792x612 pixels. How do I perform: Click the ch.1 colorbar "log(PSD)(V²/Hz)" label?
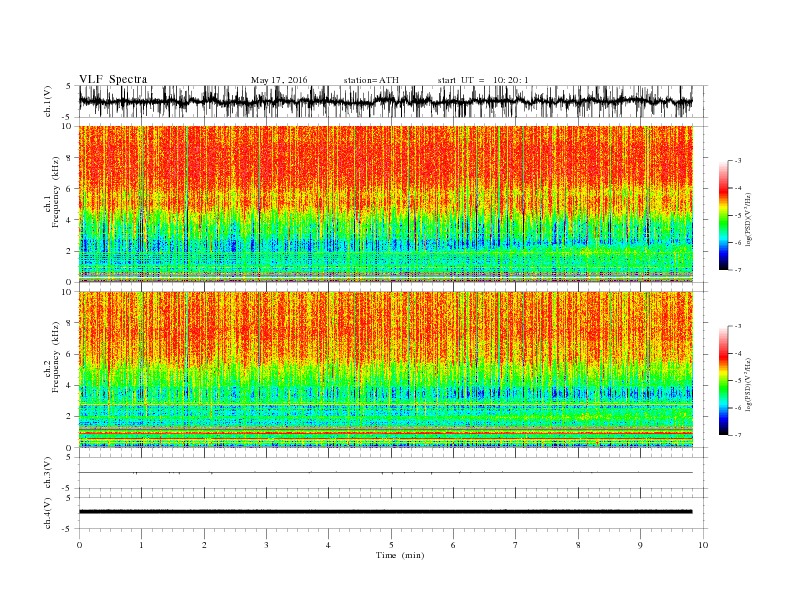750,219
